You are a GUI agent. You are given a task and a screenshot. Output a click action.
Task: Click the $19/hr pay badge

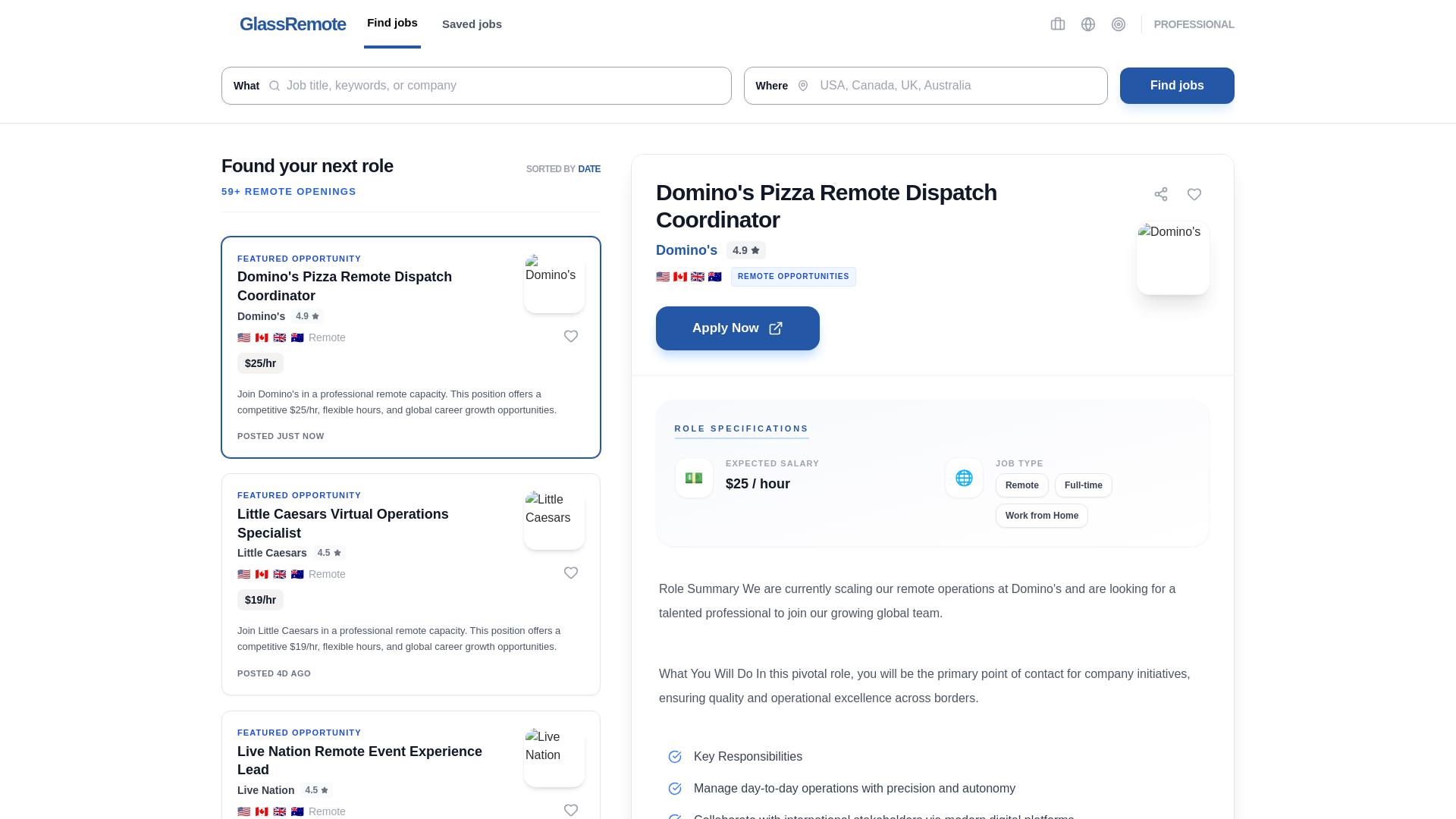[x=260, y=600]
